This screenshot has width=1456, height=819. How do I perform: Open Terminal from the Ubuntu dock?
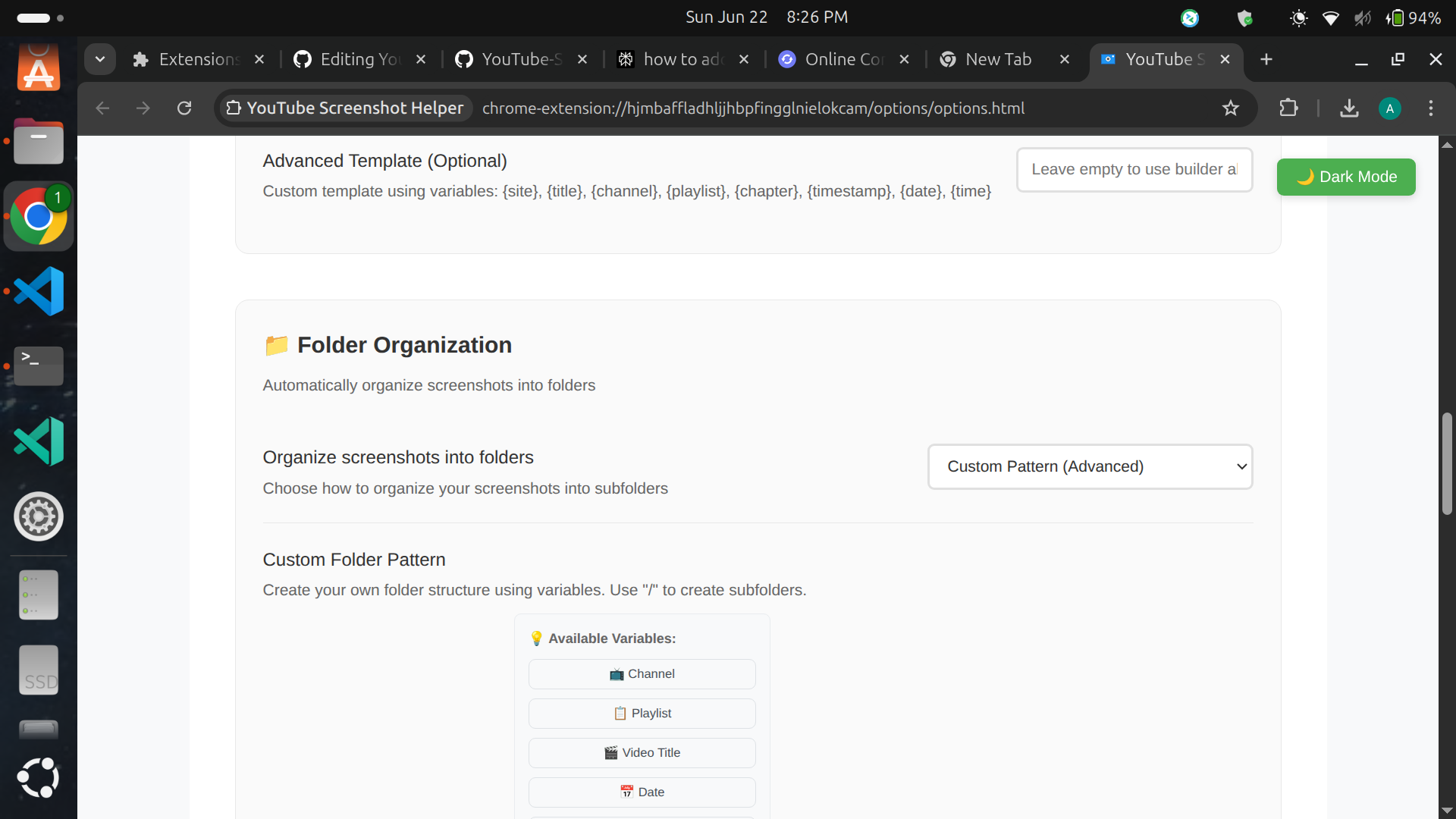click(x=39, y=366)
